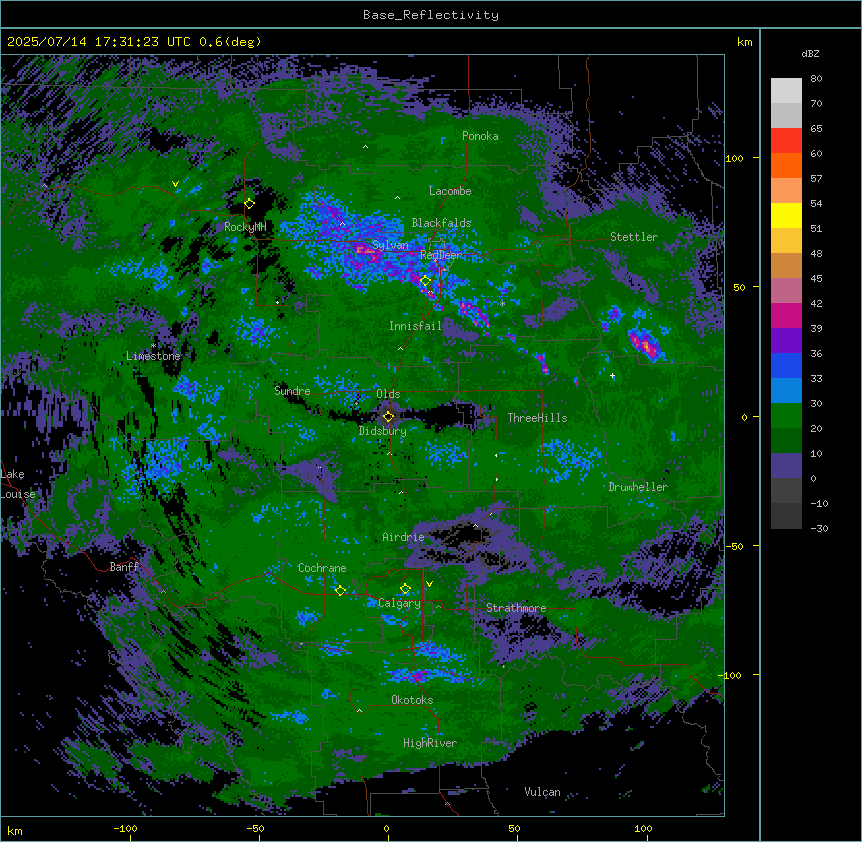Click the slate purple 10 dBZ legend swatch
The image size is (862, 842).
[786, 466]
